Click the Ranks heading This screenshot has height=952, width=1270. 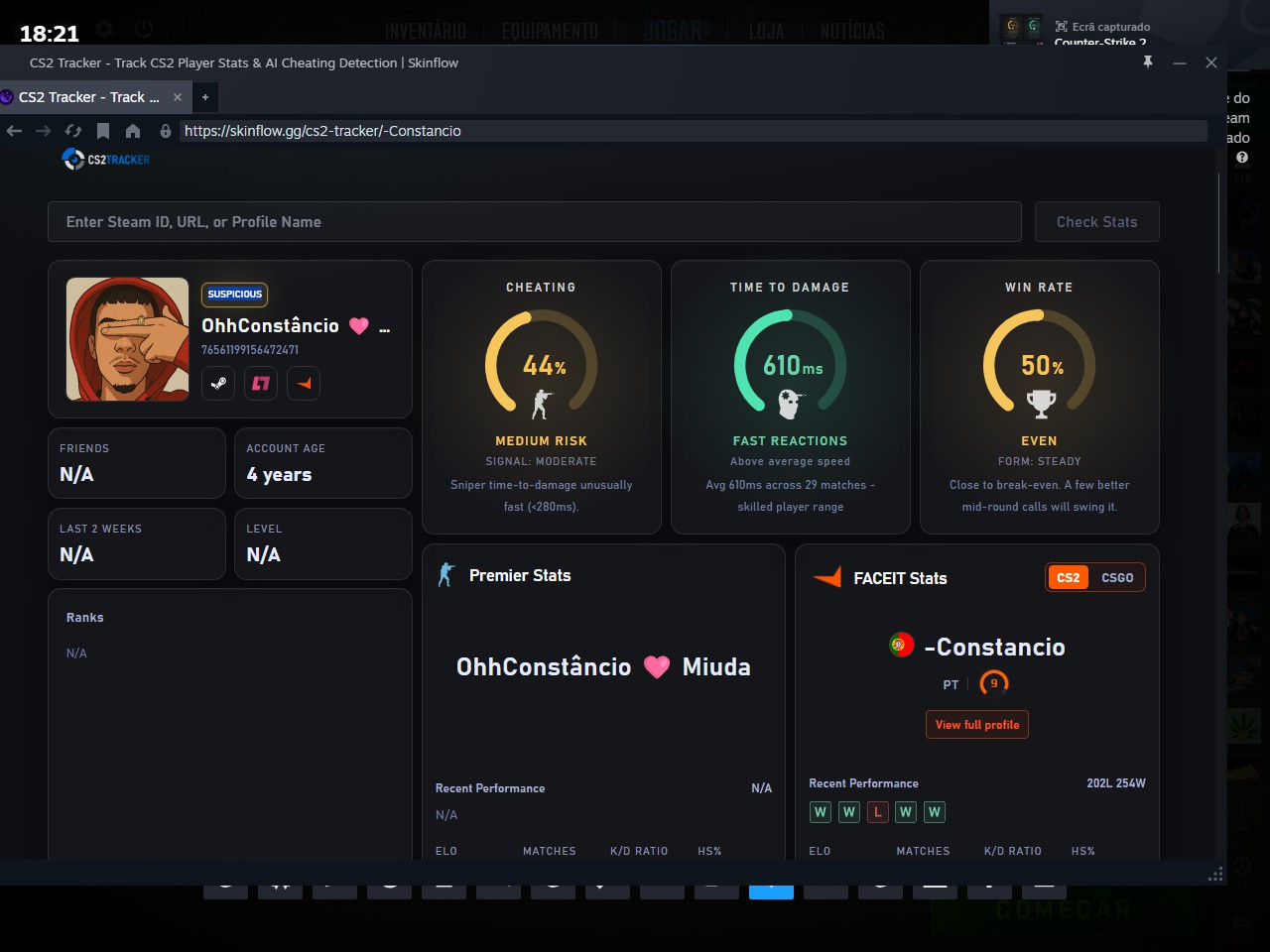click(85, 618)
